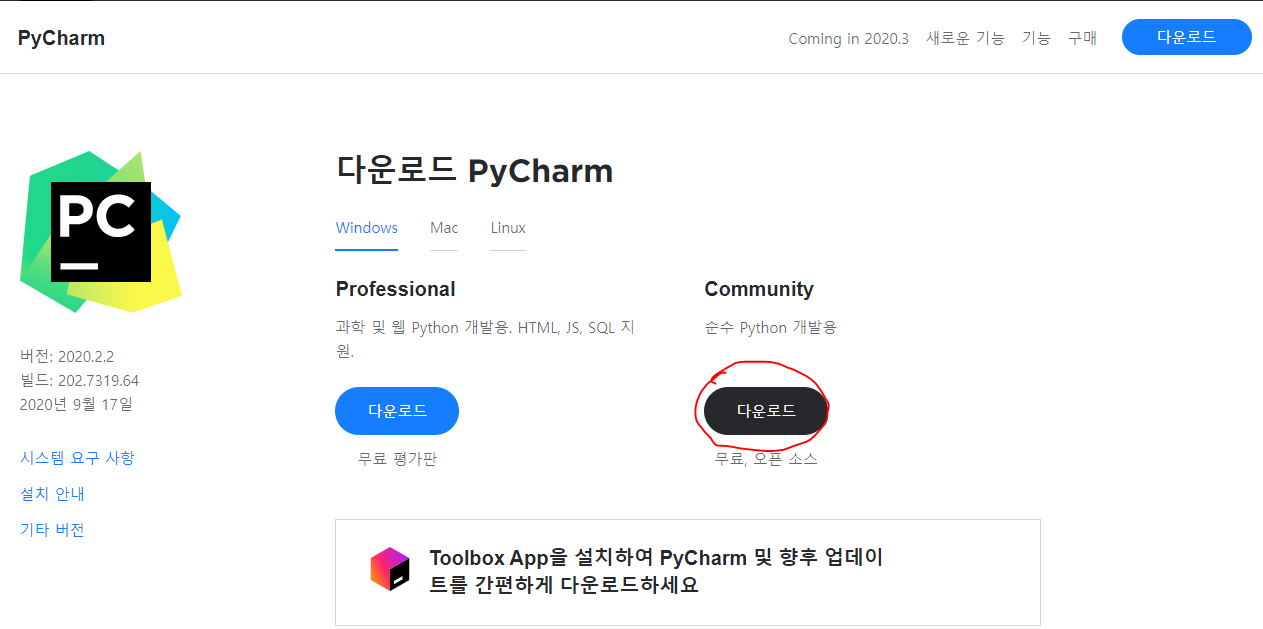Select the 무료, 오픈 소스 label
This screenshot has width=1263, height=629.
point(766,459)
